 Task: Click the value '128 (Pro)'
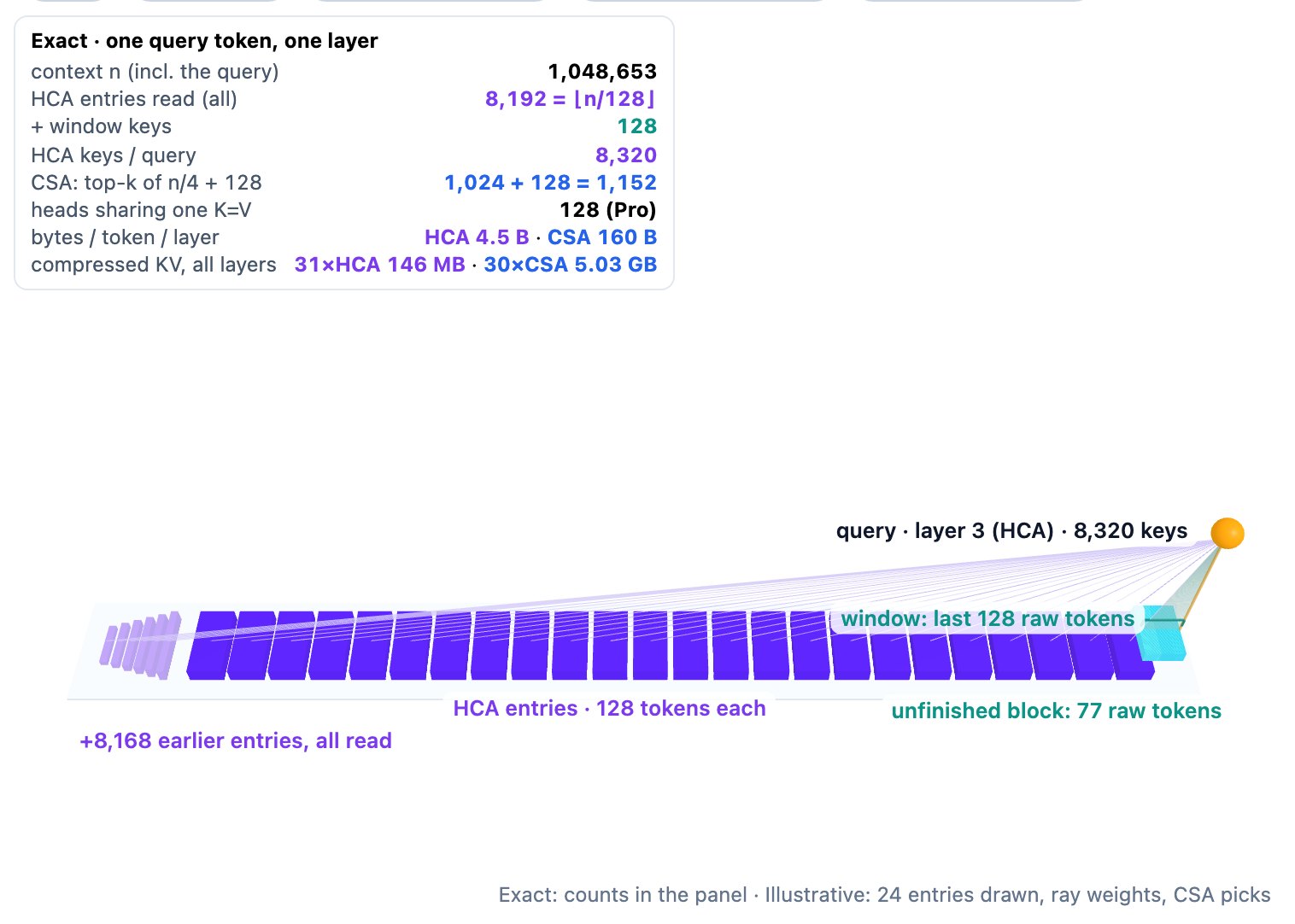point(608,210)
